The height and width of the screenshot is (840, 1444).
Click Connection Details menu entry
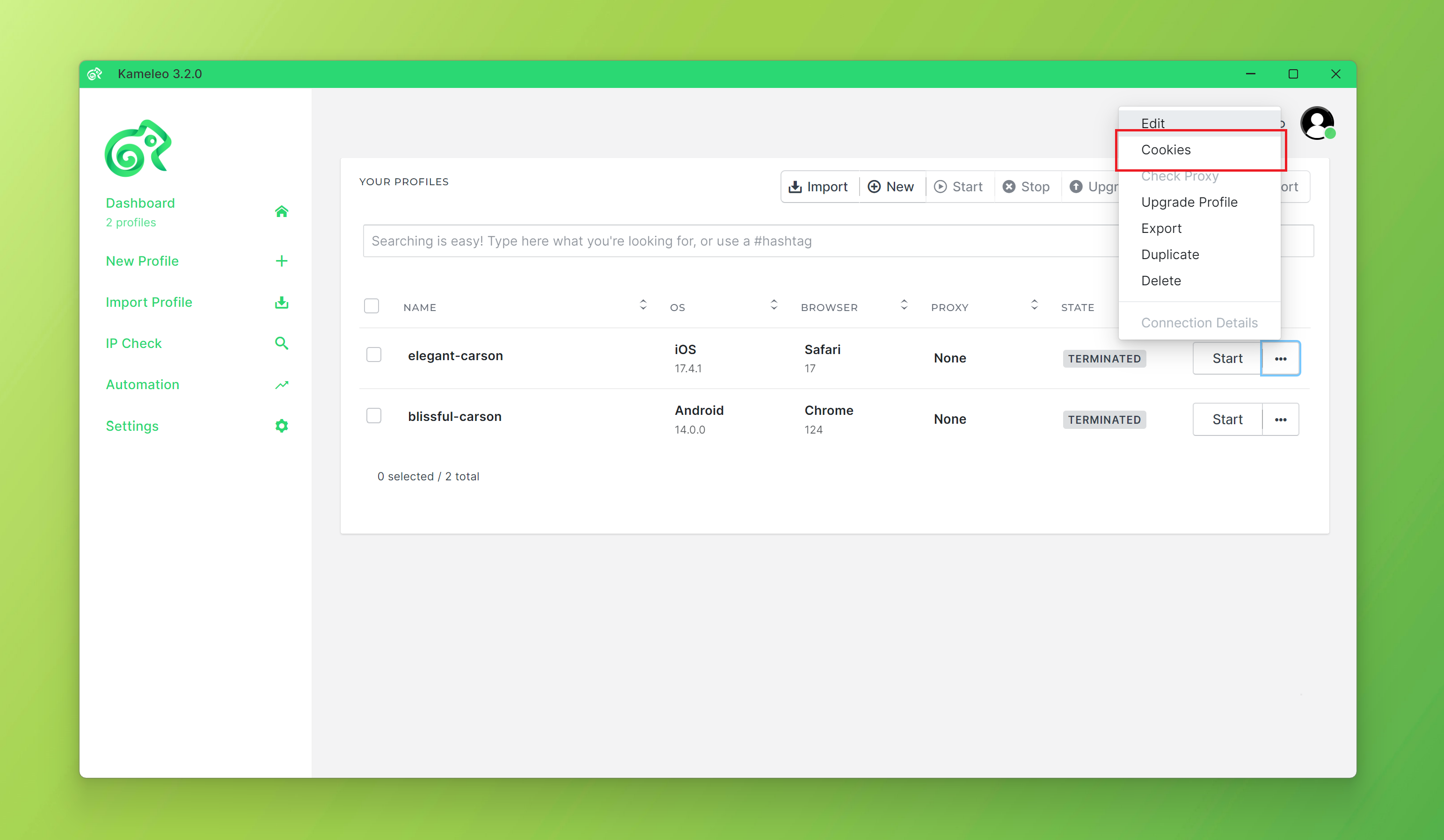(x=1199, y=323)
